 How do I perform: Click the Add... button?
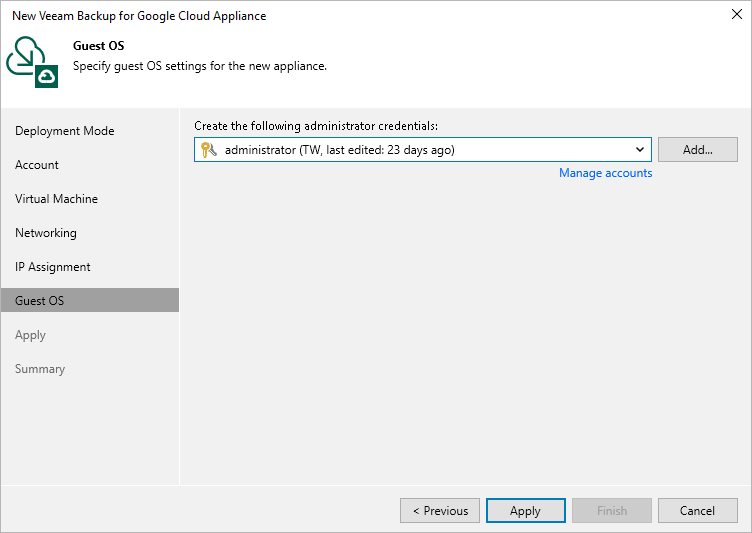pos(697,150)
